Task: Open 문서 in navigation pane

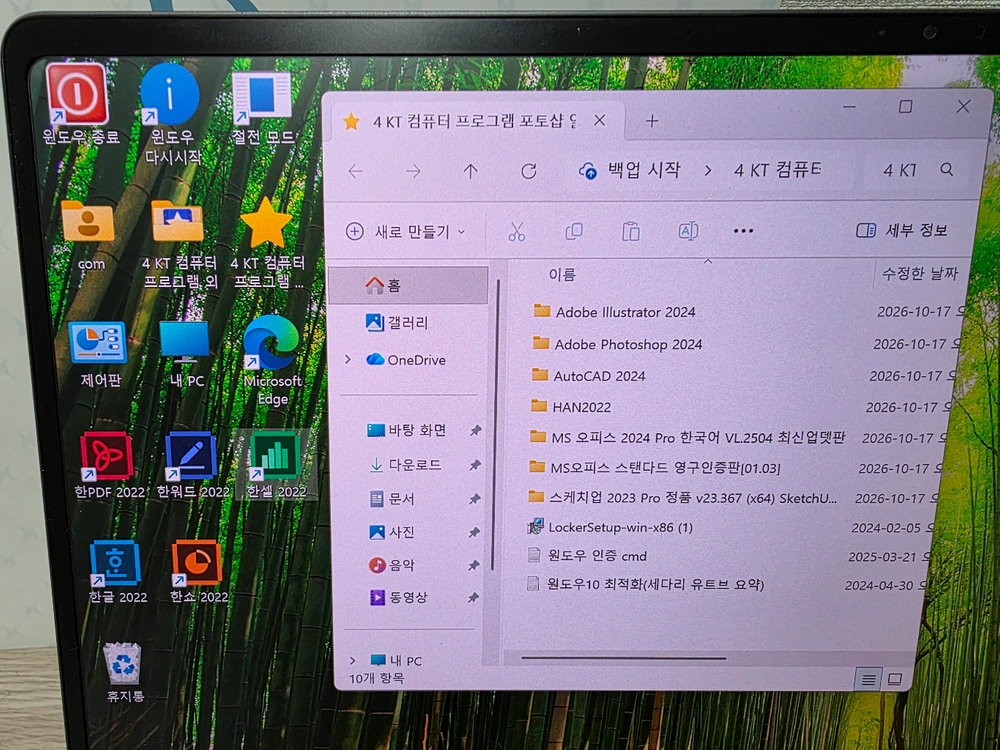Action: click(392, 499)
